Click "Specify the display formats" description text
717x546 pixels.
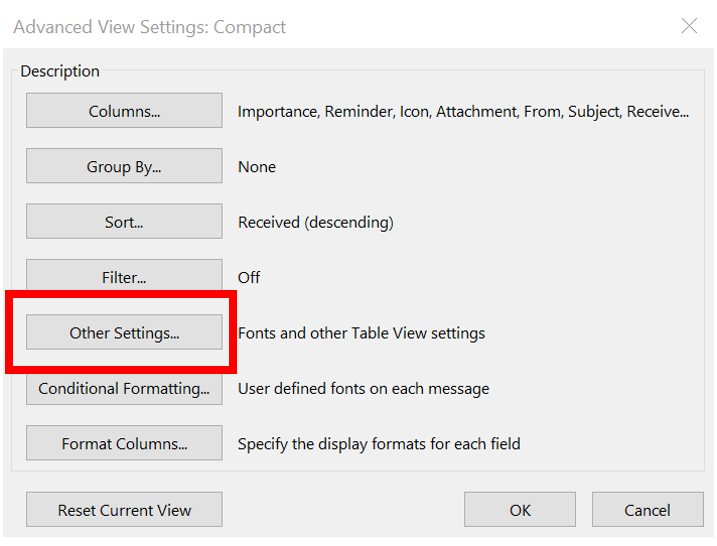click(x=379, y=443)
